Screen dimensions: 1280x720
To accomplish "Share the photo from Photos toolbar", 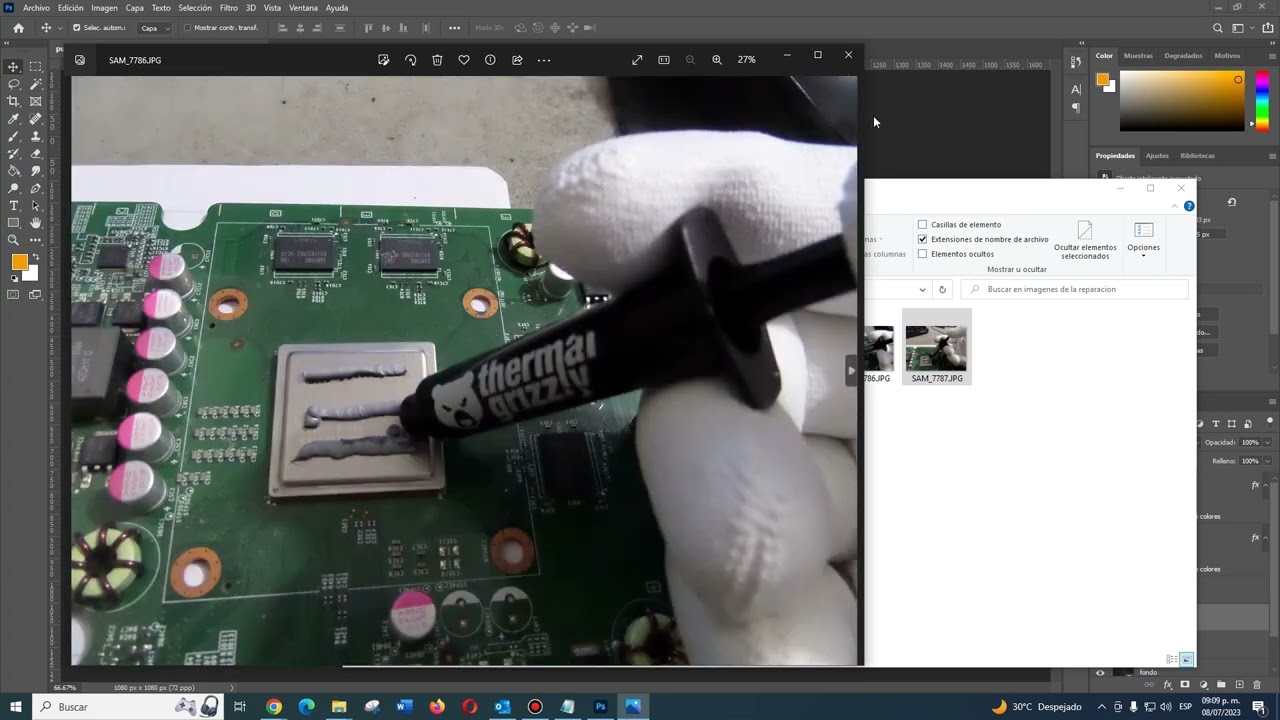I will tap(517, 60).
